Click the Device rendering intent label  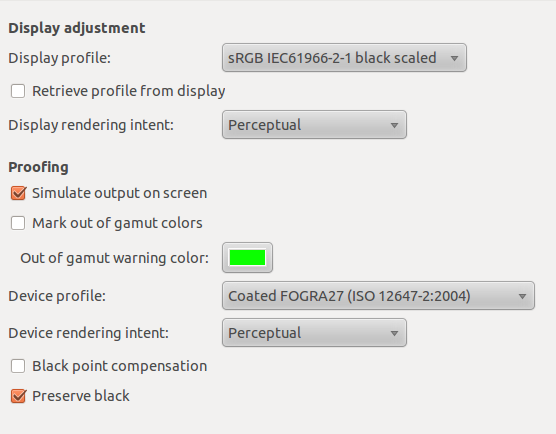coord(89,333)
